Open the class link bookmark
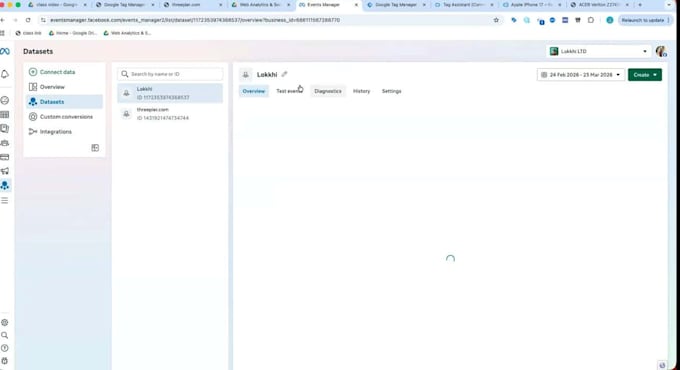Screen dimensions: 680x370 click(x=29, y=33)
